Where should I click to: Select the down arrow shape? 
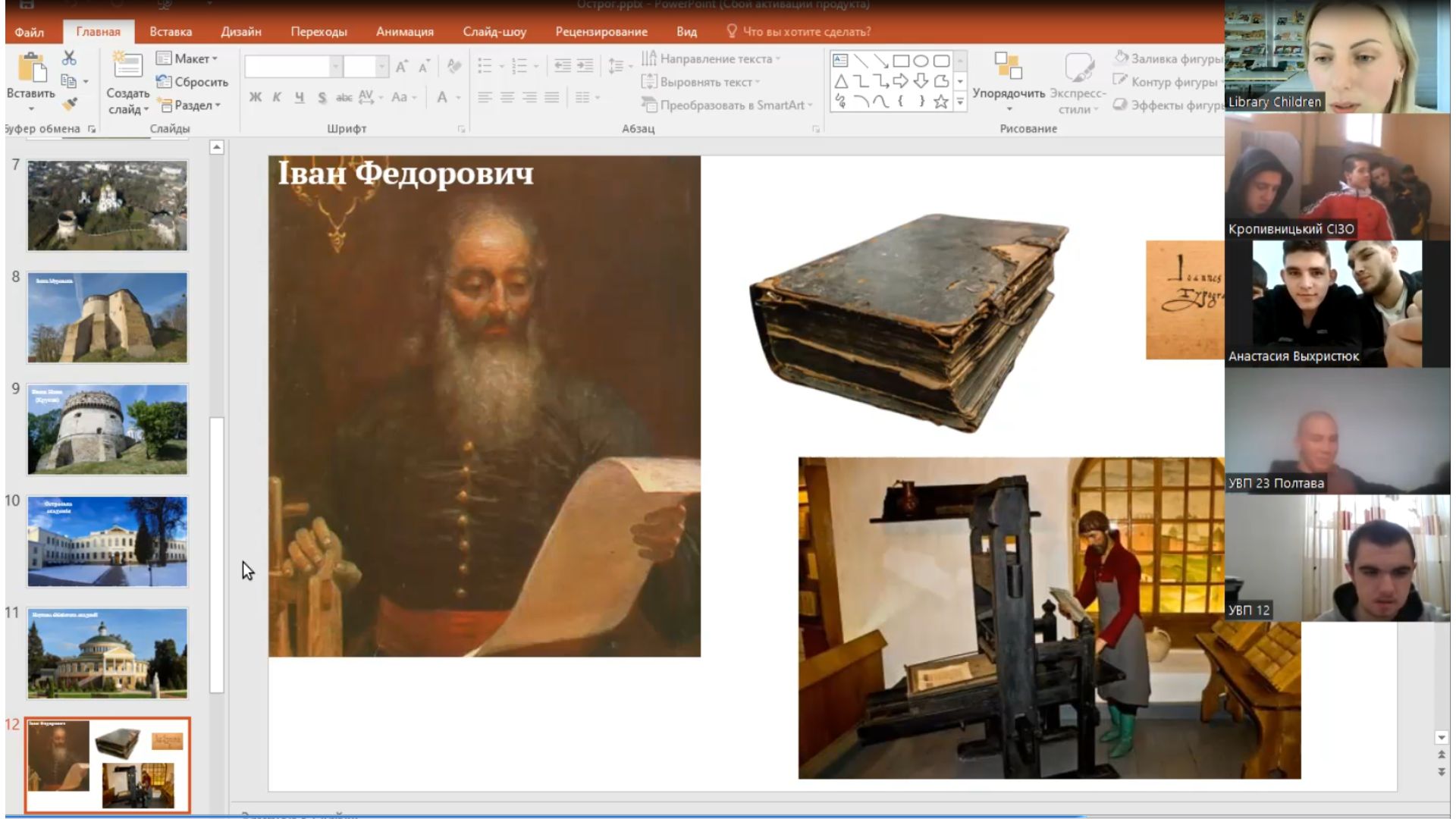point(921,80)
